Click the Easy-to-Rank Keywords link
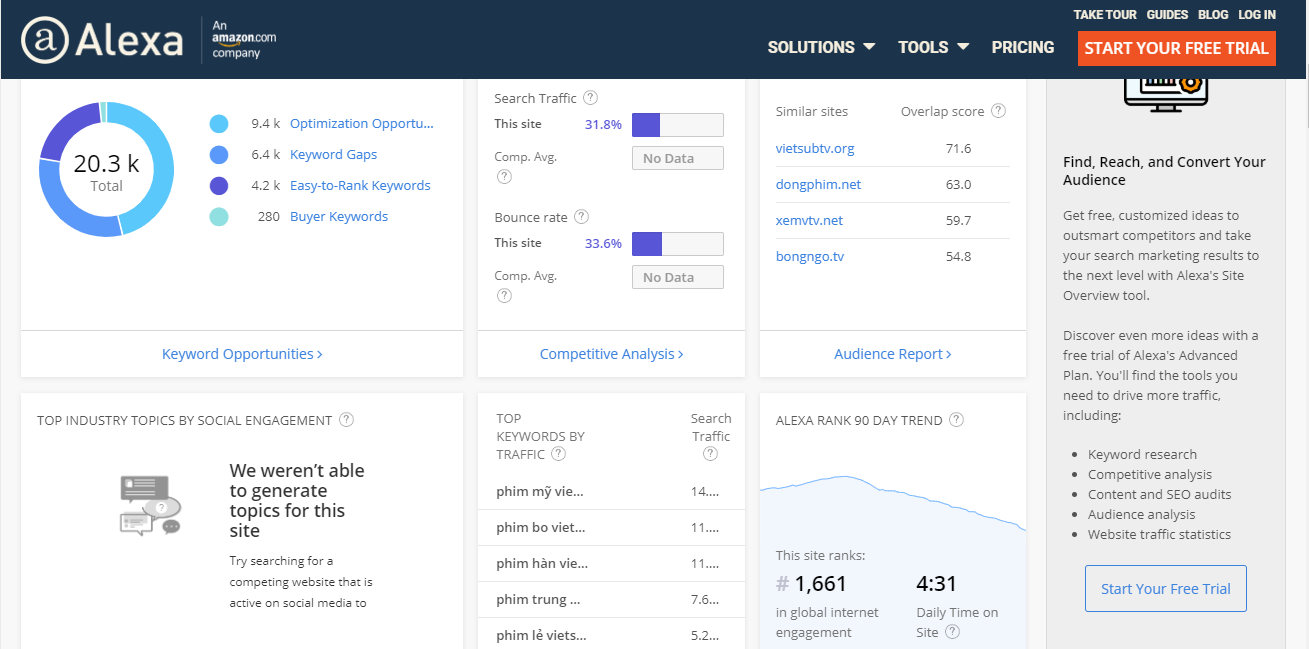The image size is (1309, 649). point(360,185)
